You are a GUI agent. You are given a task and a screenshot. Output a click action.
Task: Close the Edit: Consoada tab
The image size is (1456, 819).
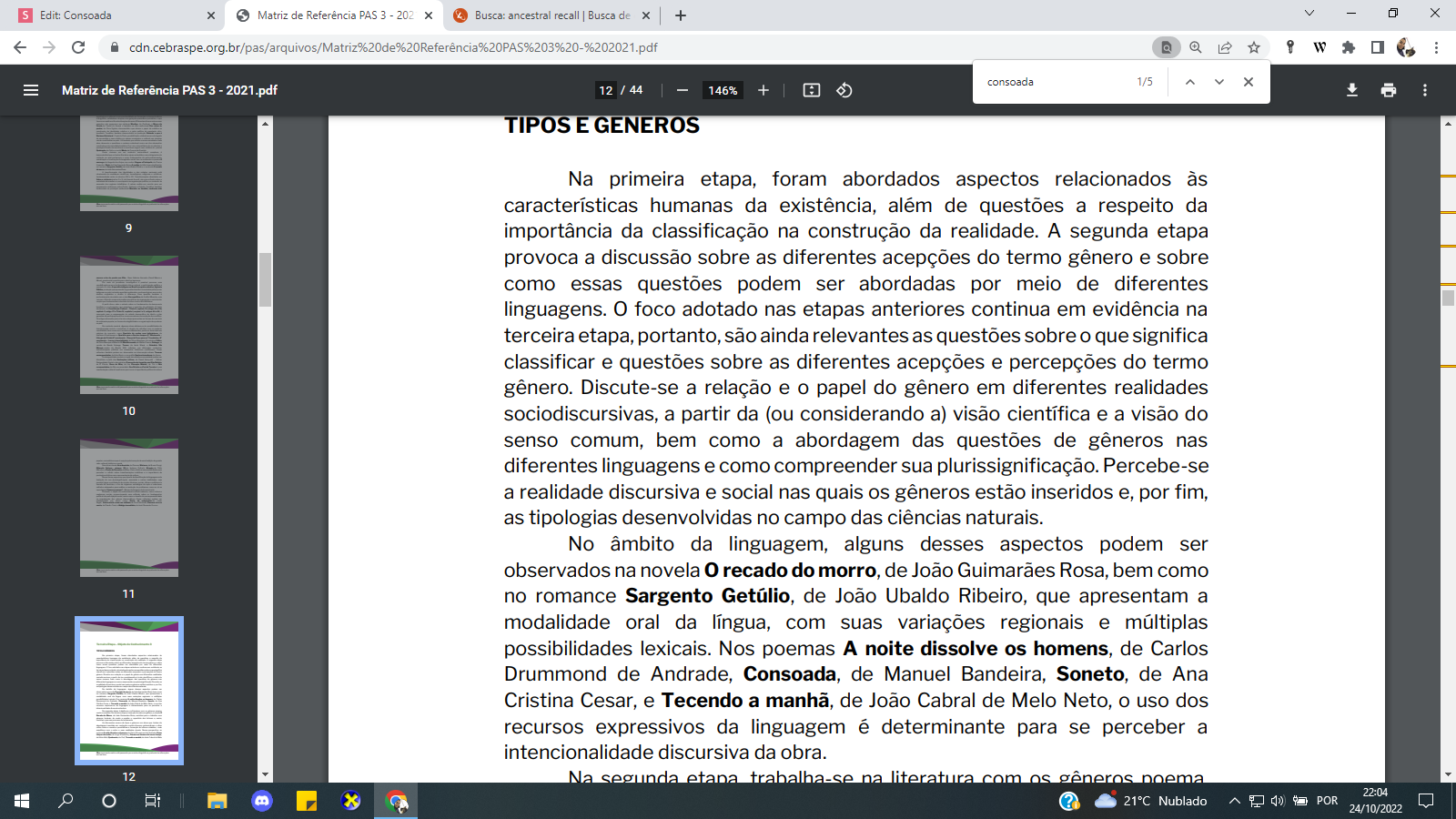coord(211,15)
